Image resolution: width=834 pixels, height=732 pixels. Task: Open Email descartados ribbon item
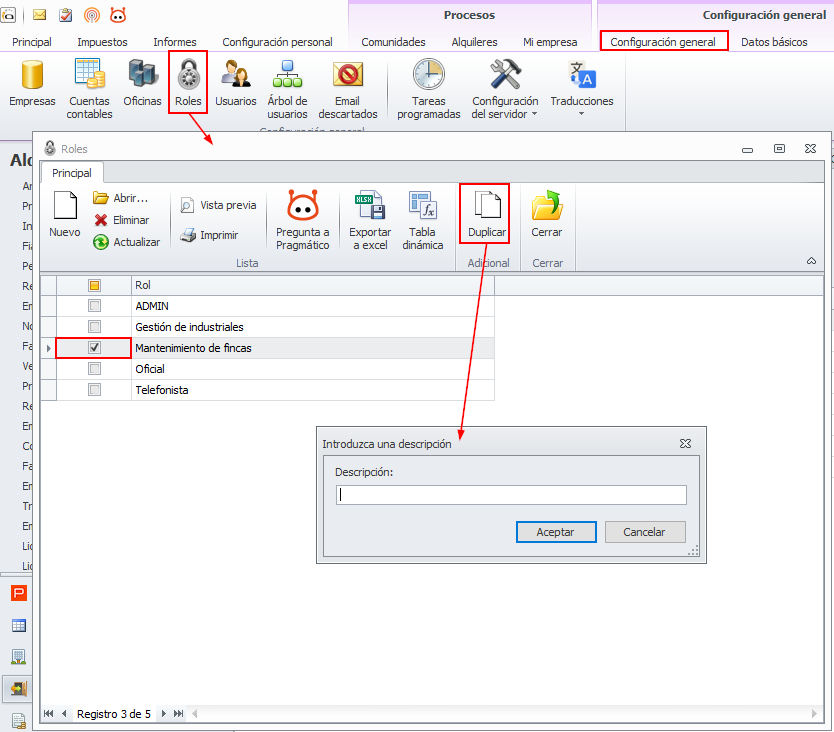click(x=348, y=89)
